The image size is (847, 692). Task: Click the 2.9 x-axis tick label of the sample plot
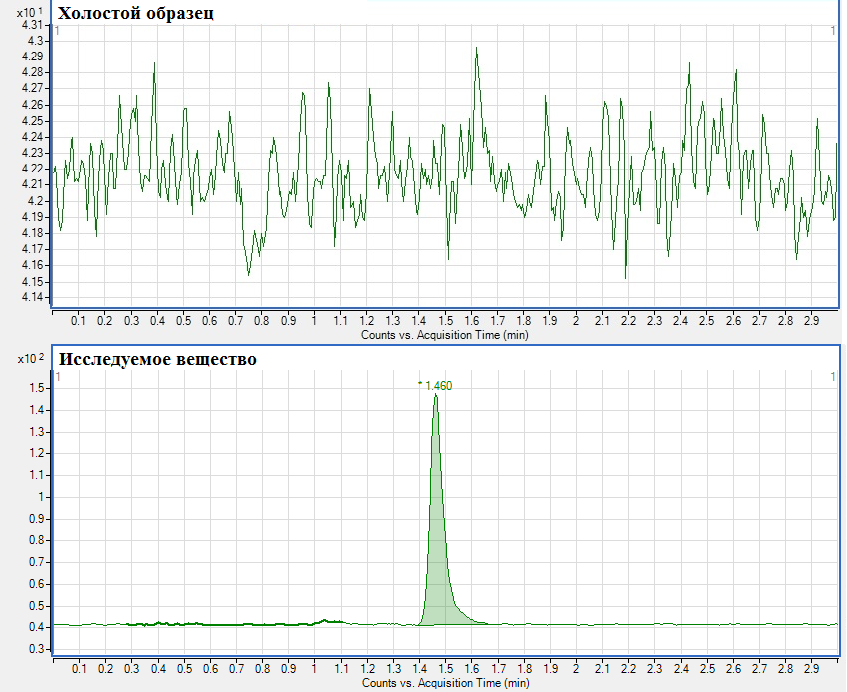click(812, 669)
